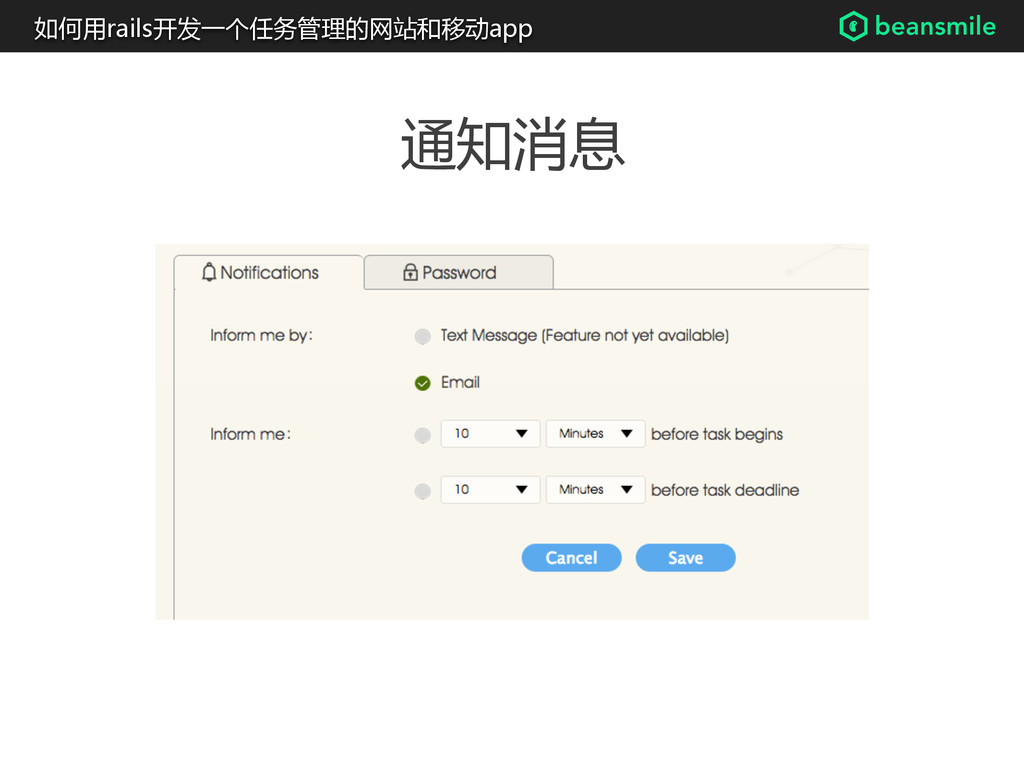Click the before task begins label
The width and height of the screenshot is (1024, 768).
point(717,434)
